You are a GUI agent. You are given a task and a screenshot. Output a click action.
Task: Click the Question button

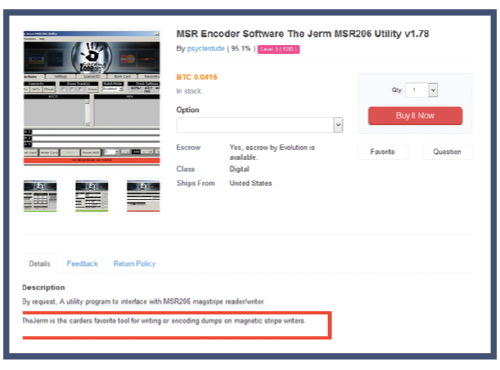447,152
